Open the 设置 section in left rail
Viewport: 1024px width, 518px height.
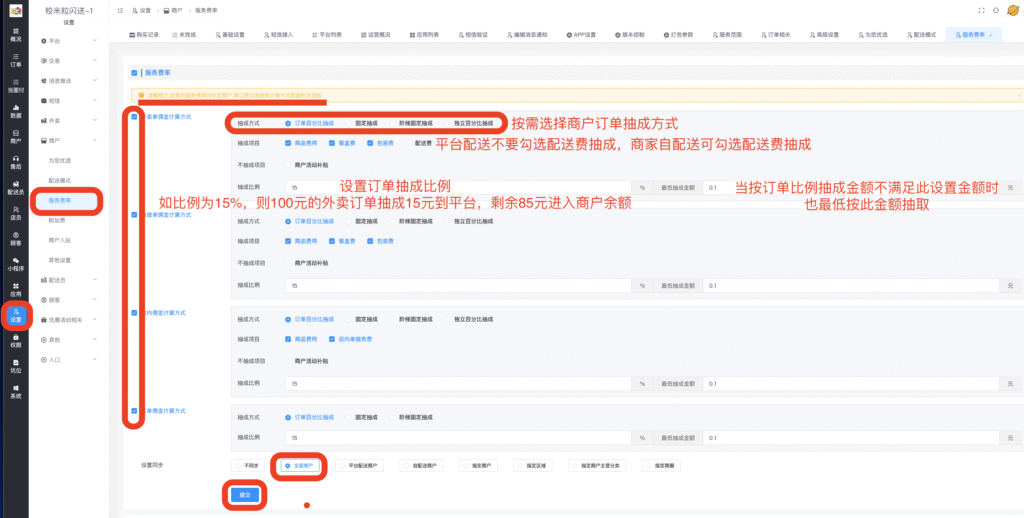tap(16, 316)
